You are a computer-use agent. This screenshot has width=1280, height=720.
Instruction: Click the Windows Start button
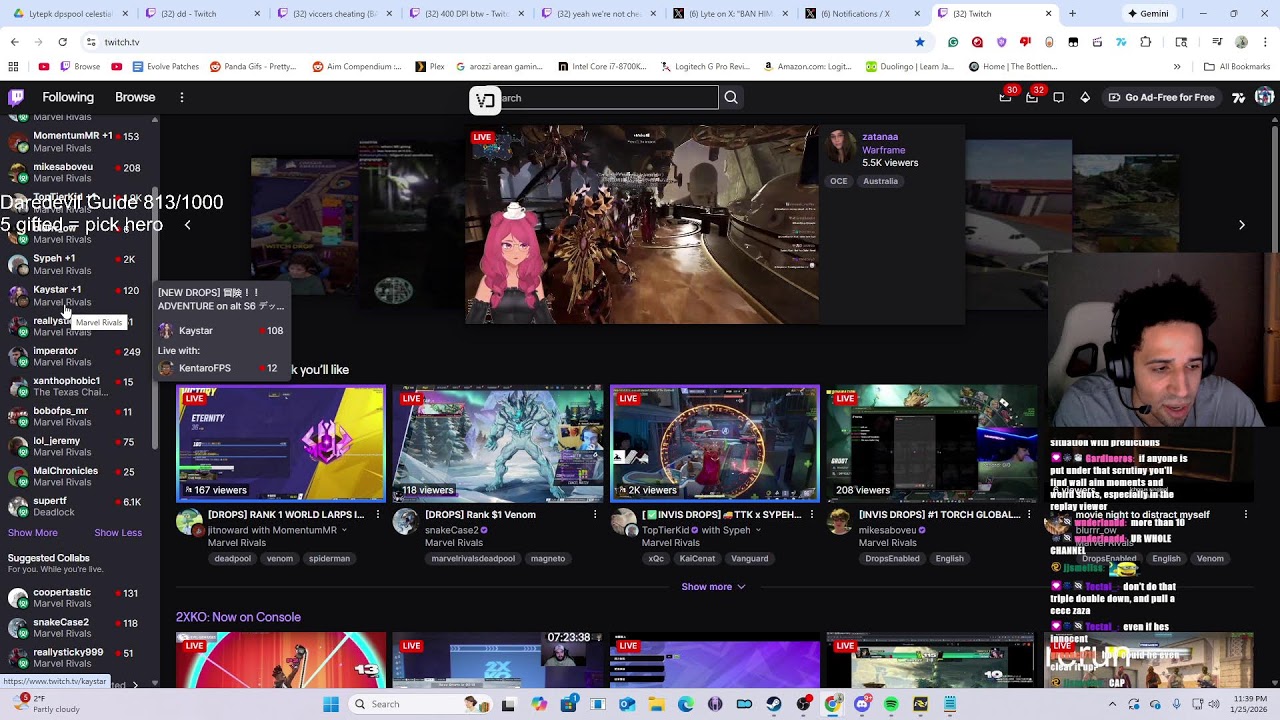(x=331, y=704)
